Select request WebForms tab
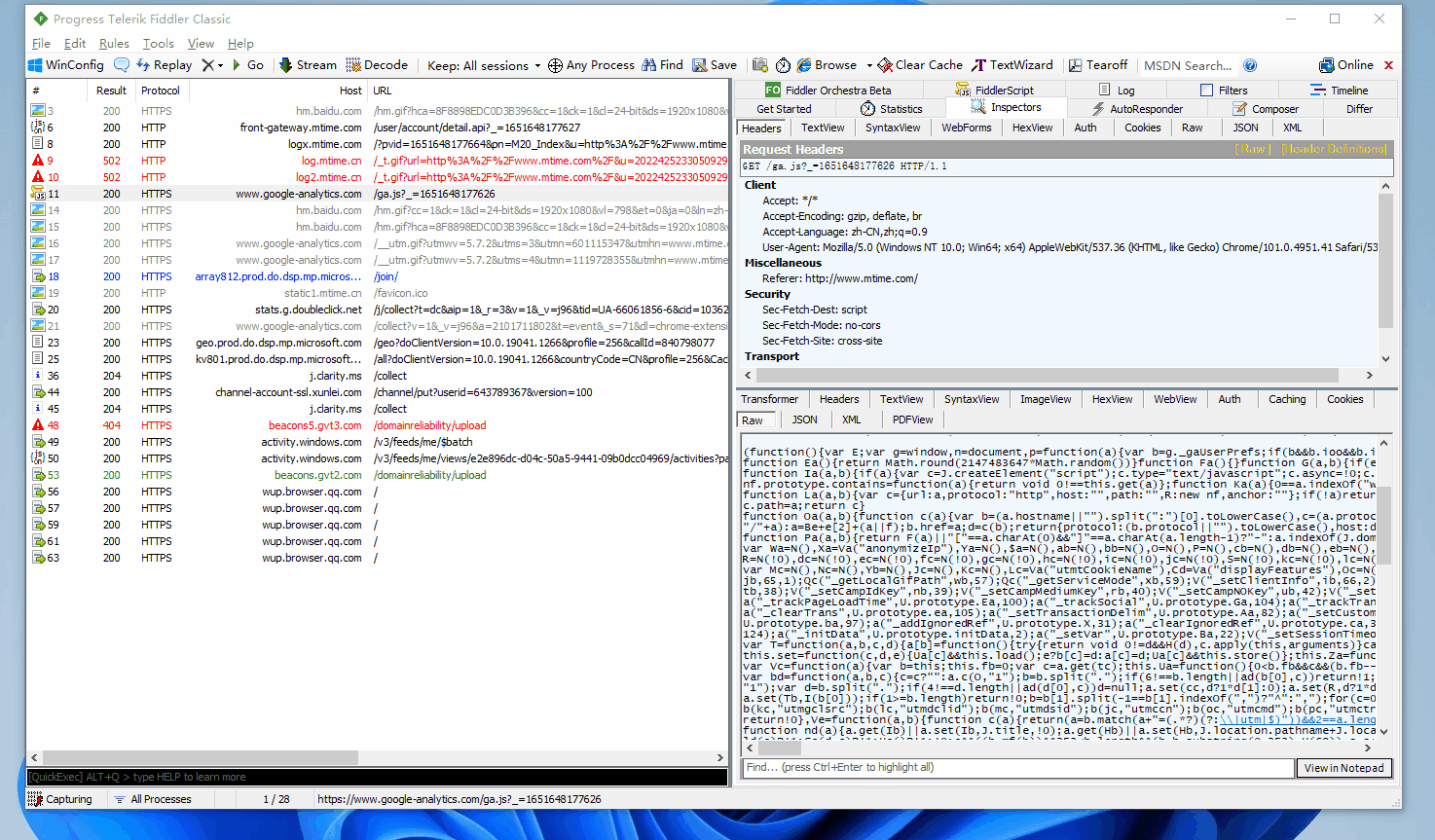The height and width of the screenshot is (840, 1435). click(966, 128)
